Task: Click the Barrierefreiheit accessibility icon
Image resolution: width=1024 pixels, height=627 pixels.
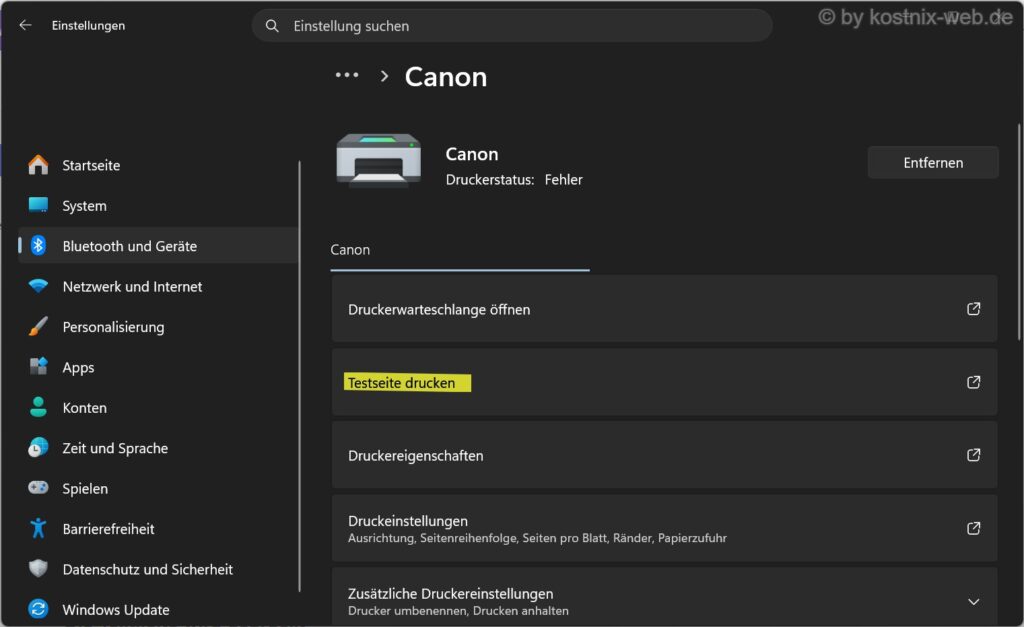Action: click(39, 528)
